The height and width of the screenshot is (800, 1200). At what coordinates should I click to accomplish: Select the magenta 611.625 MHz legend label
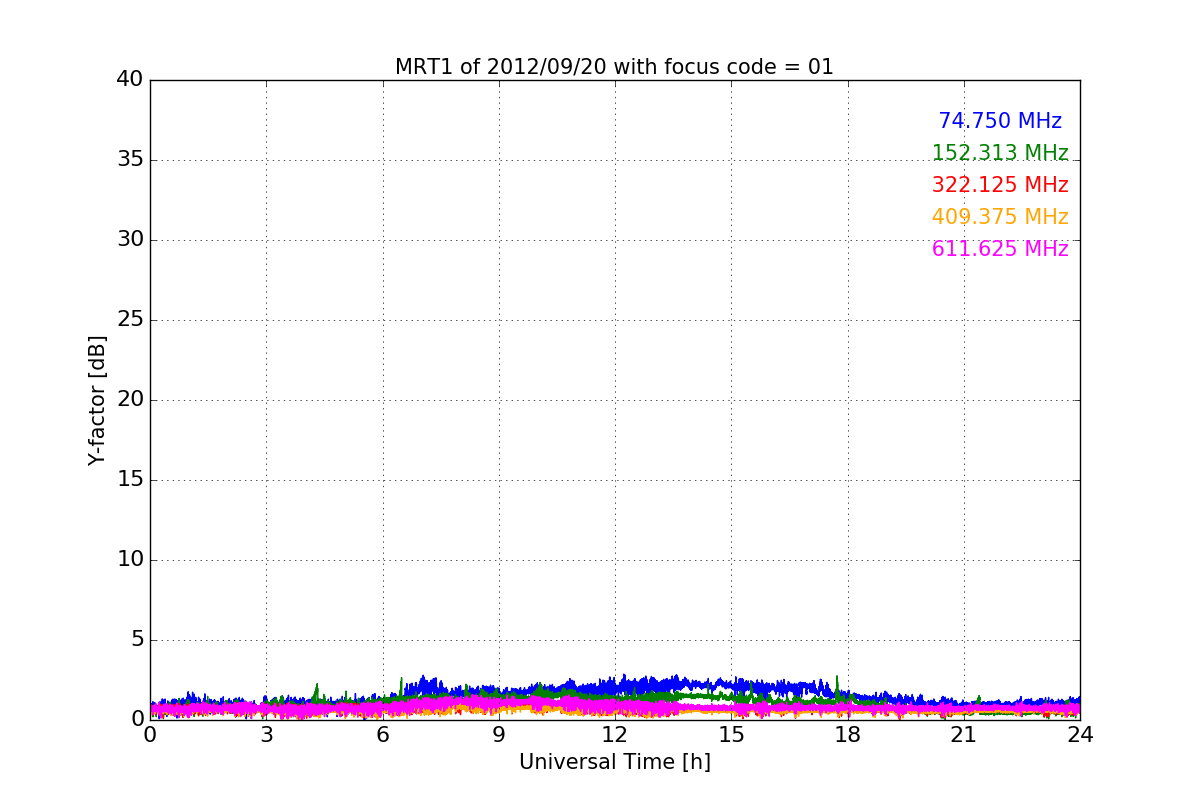(1000, 249)
